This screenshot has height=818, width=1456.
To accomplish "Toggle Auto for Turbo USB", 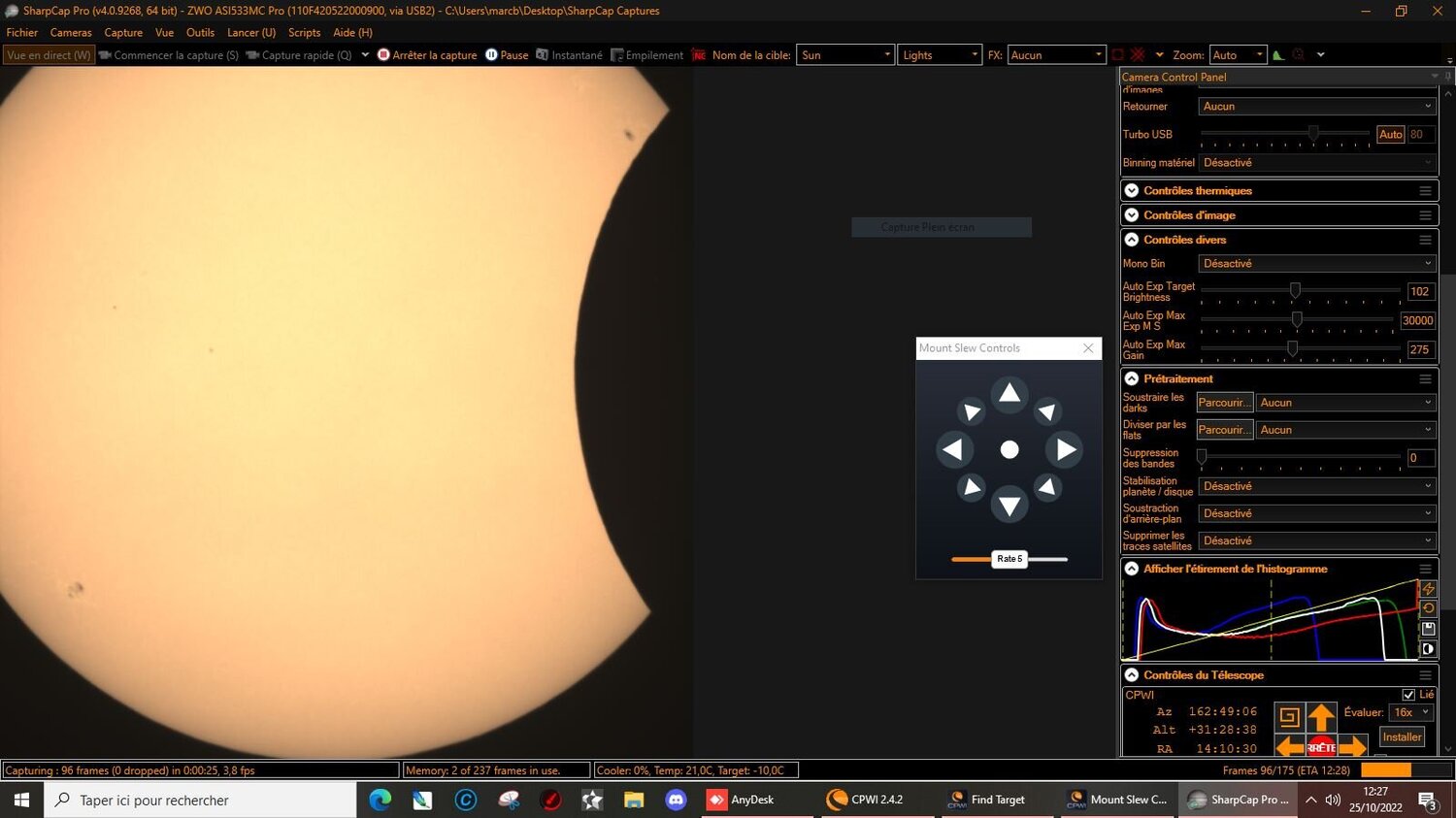I will [x=1391, y=135].
